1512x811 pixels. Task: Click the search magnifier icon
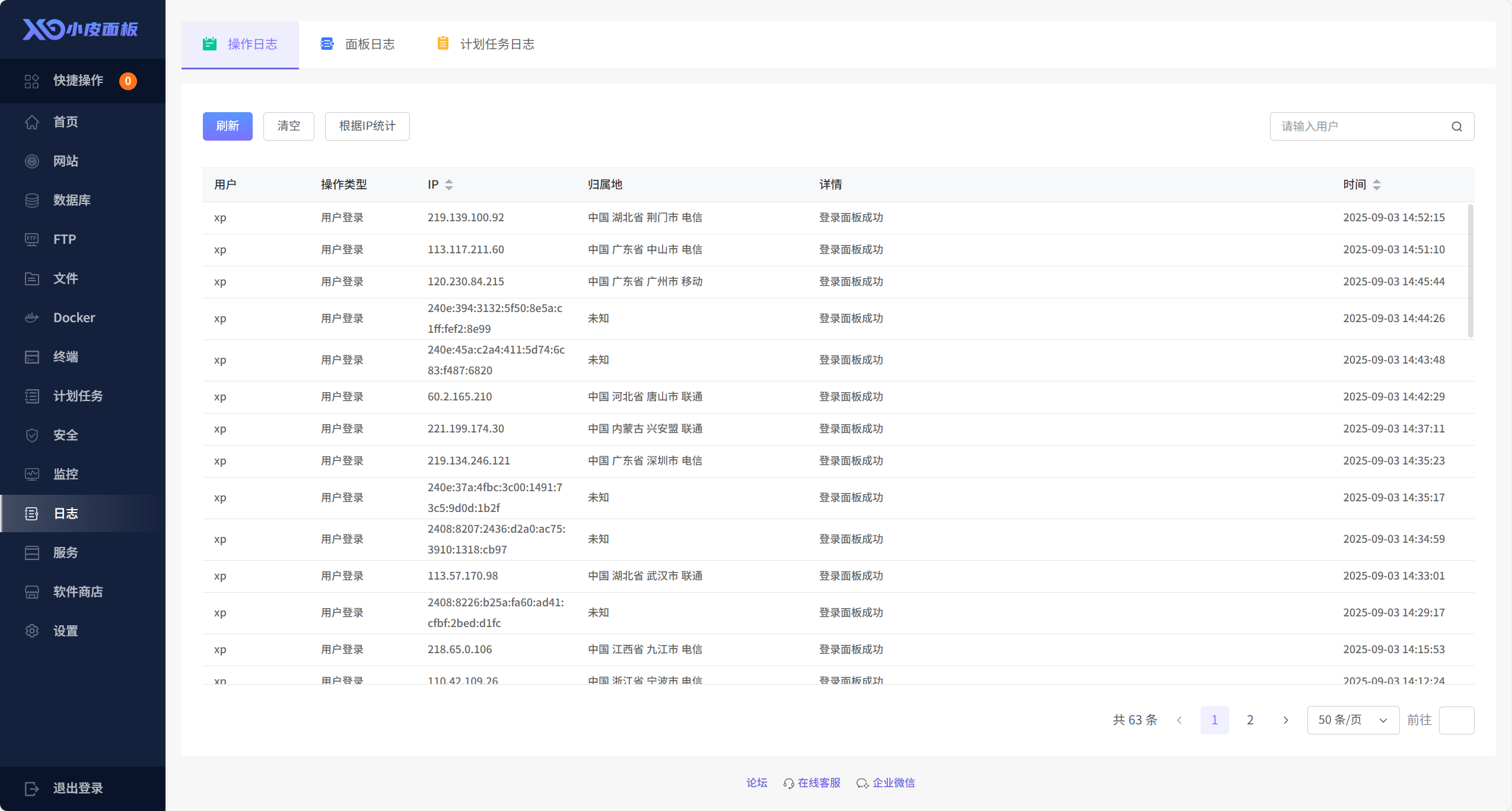[1456, 126]
